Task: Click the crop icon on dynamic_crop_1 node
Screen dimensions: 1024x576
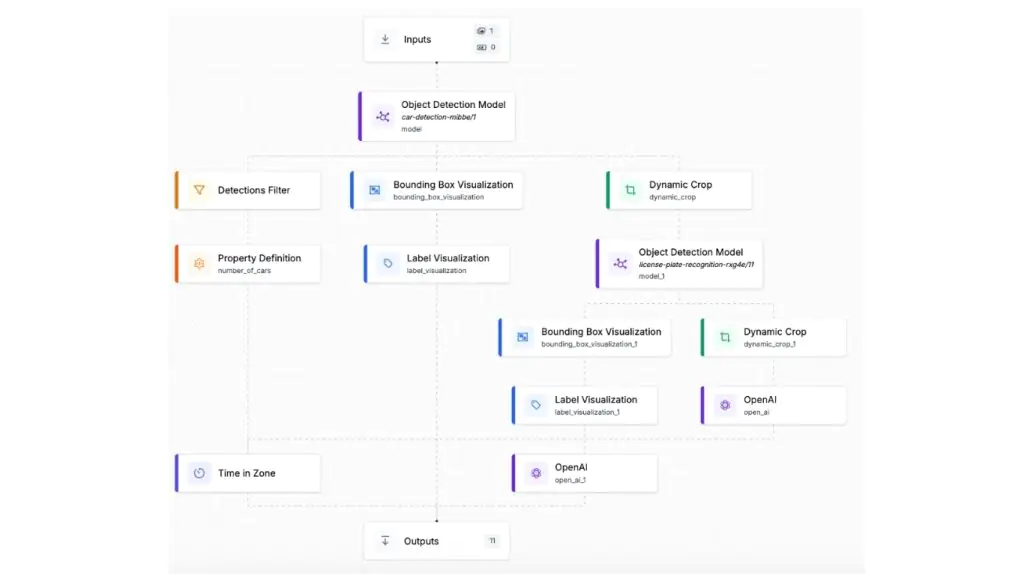Action: pyautogui.click(x=725, y=337)
